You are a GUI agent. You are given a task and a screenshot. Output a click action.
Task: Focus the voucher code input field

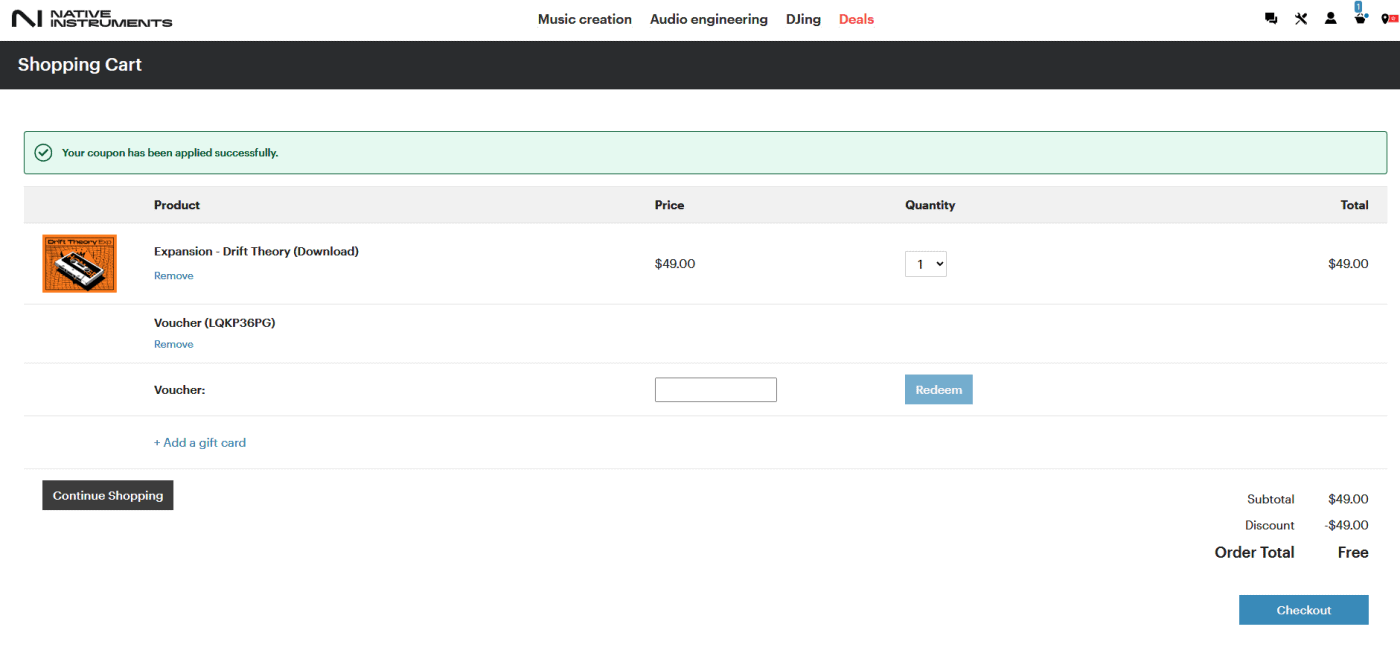tap(716, 390)
